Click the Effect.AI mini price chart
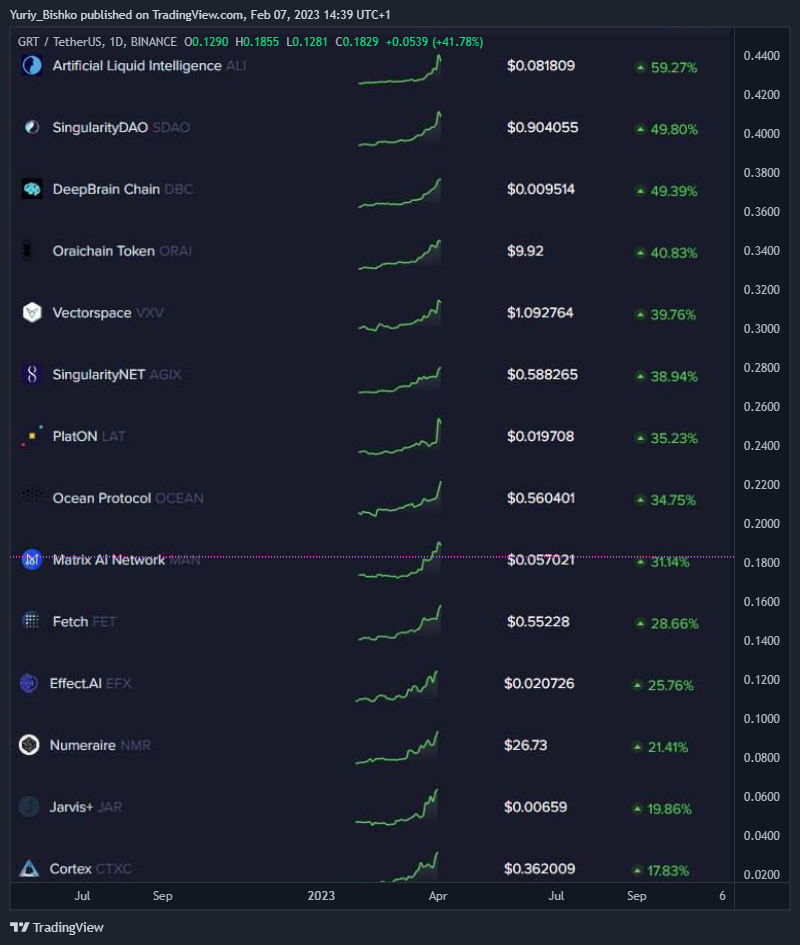The height and width of the screenshot is (945, 800). coord(397,686)
